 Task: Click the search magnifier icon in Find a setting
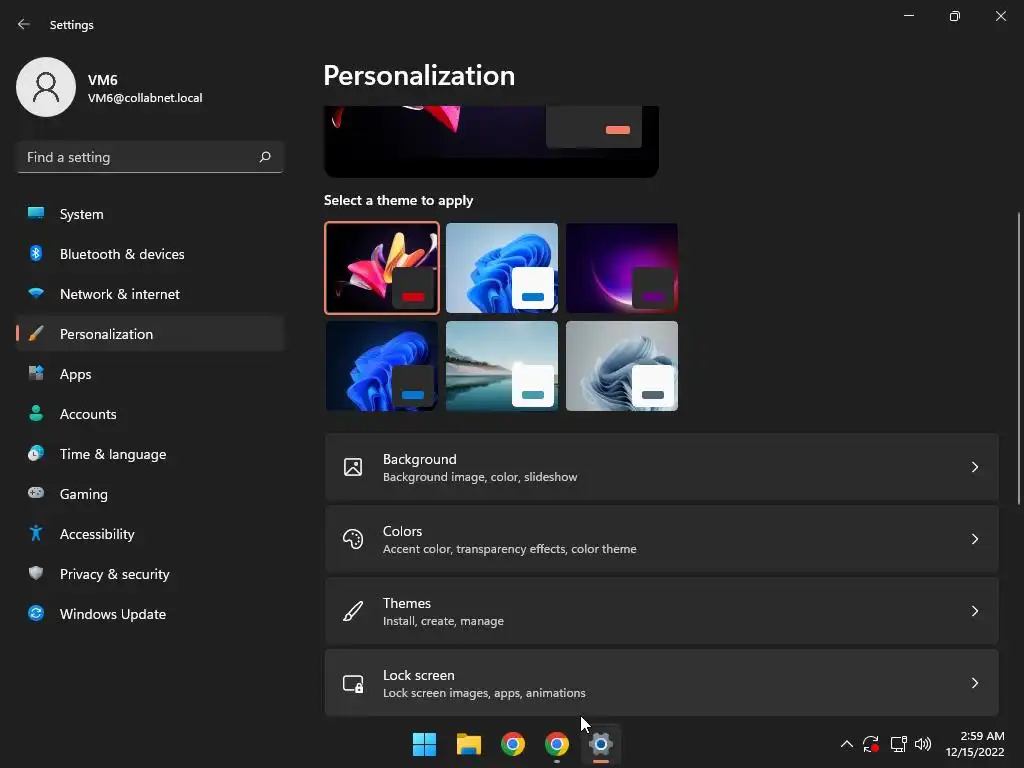pos(264,157)
